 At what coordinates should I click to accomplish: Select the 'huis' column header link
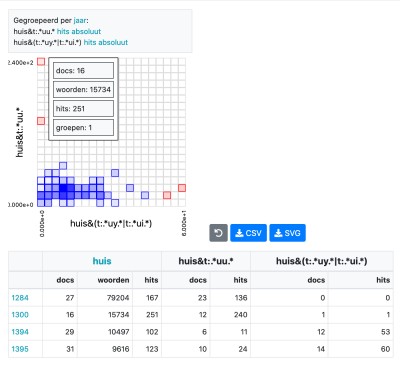pos(102,261)
